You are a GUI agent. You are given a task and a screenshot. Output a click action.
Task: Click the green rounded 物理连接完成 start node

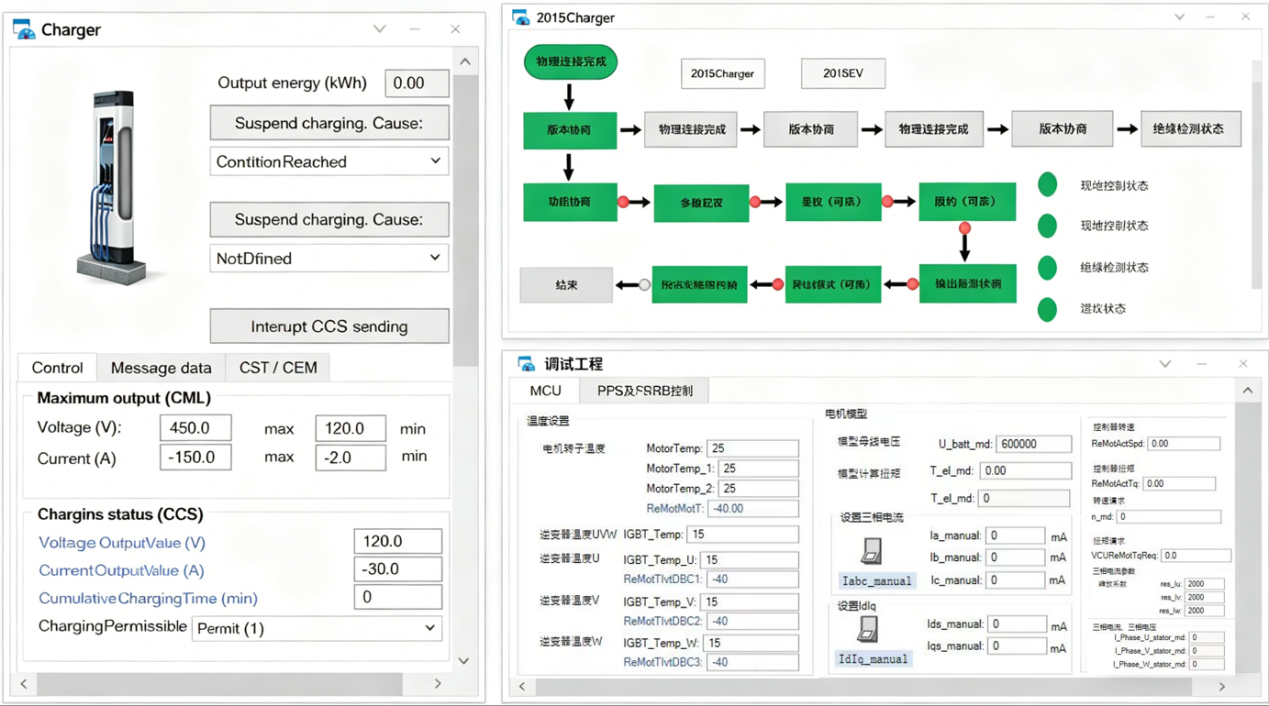(570, 62)
